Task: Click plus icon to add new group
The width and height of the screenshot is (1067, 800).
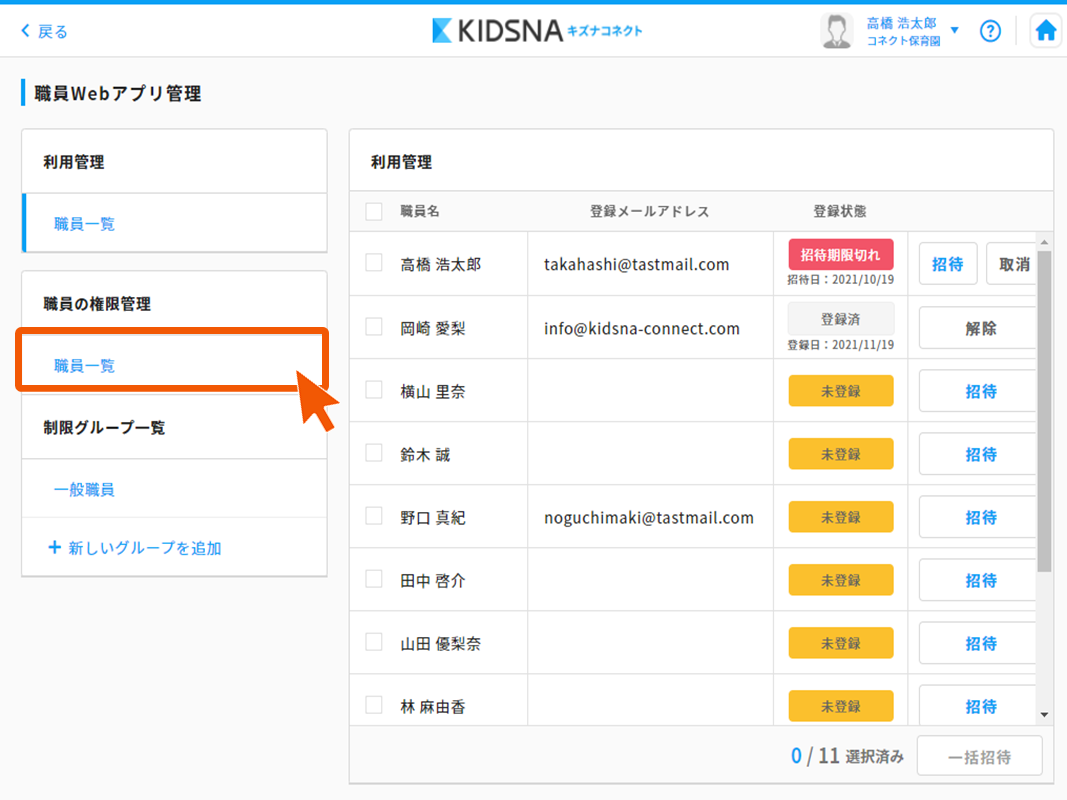Action: point(55,548)
